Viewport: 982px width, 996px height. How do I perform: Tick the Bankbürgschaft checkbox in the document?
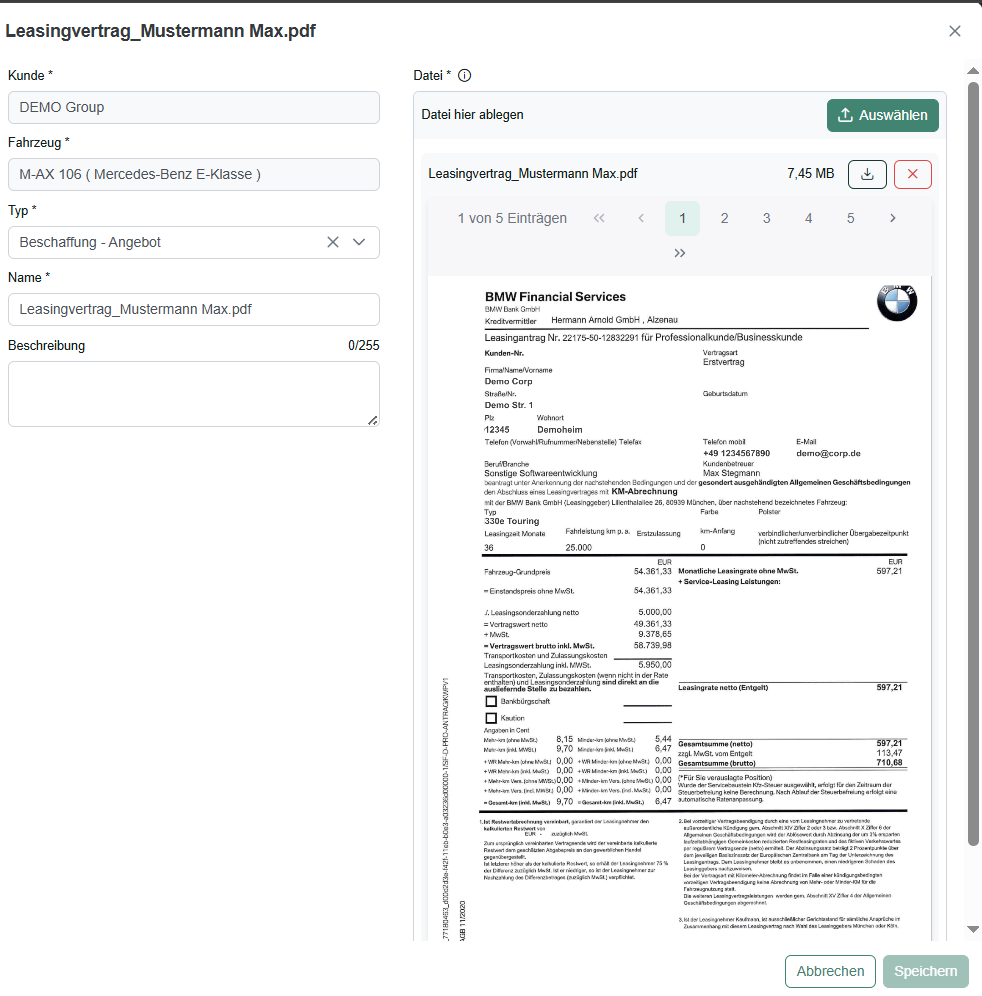point(491,702)
